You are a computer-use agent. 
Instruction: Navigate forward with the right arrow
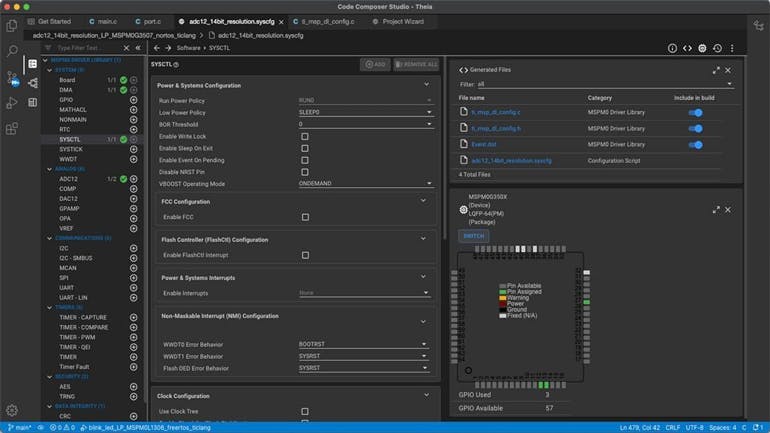pos(168,48)
